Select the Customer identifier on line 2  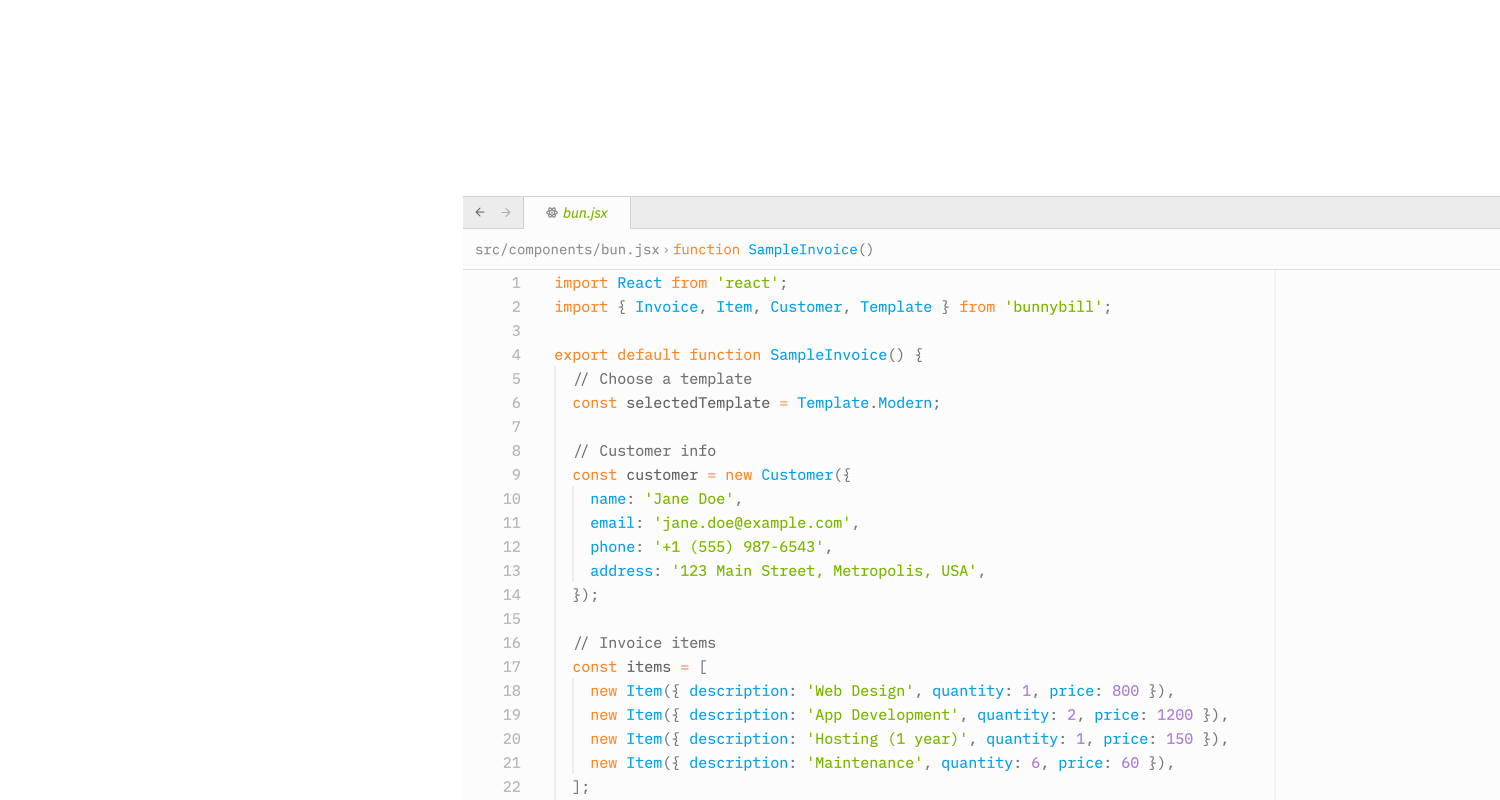coord(806,307)
